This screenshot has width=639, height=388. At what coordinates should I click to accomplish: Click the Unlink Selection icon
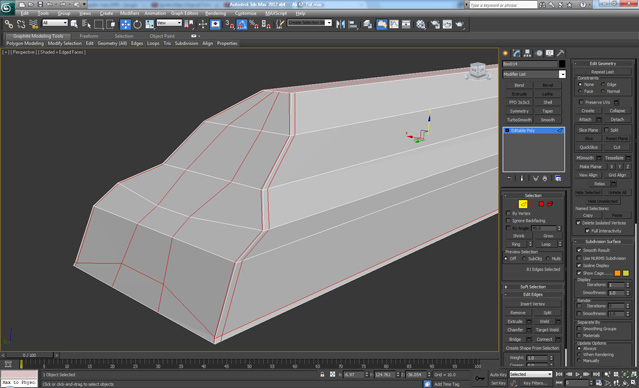click(x=21, y=24)
